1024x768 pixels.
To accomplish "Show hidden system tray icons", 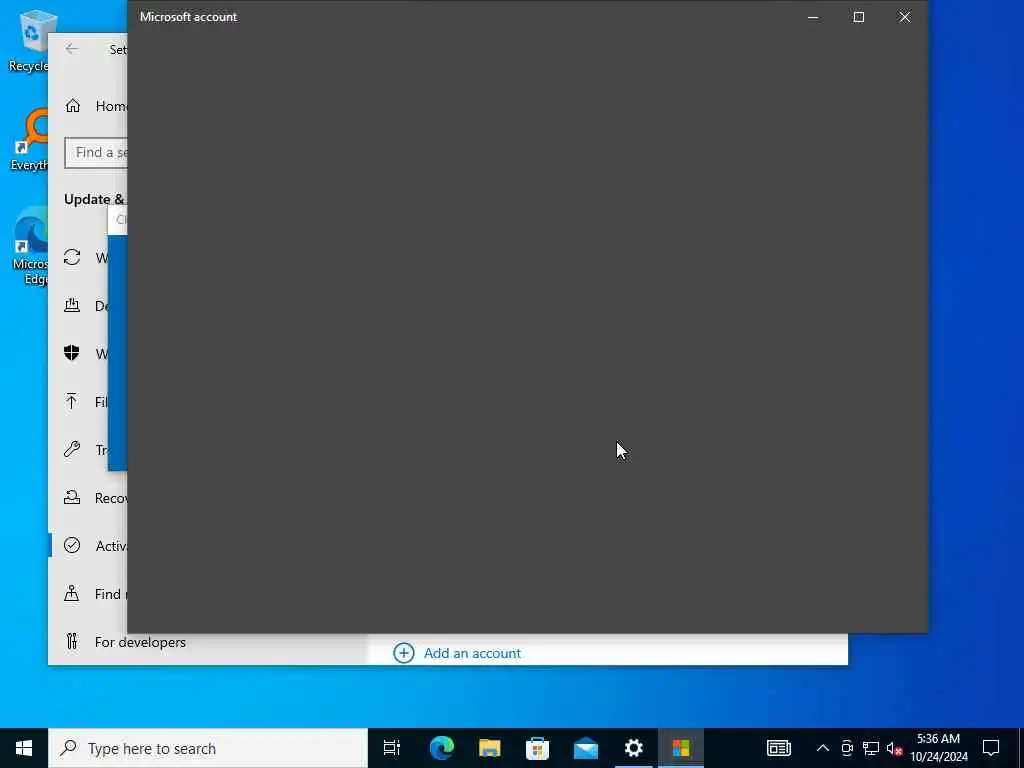I will [823, 748].
